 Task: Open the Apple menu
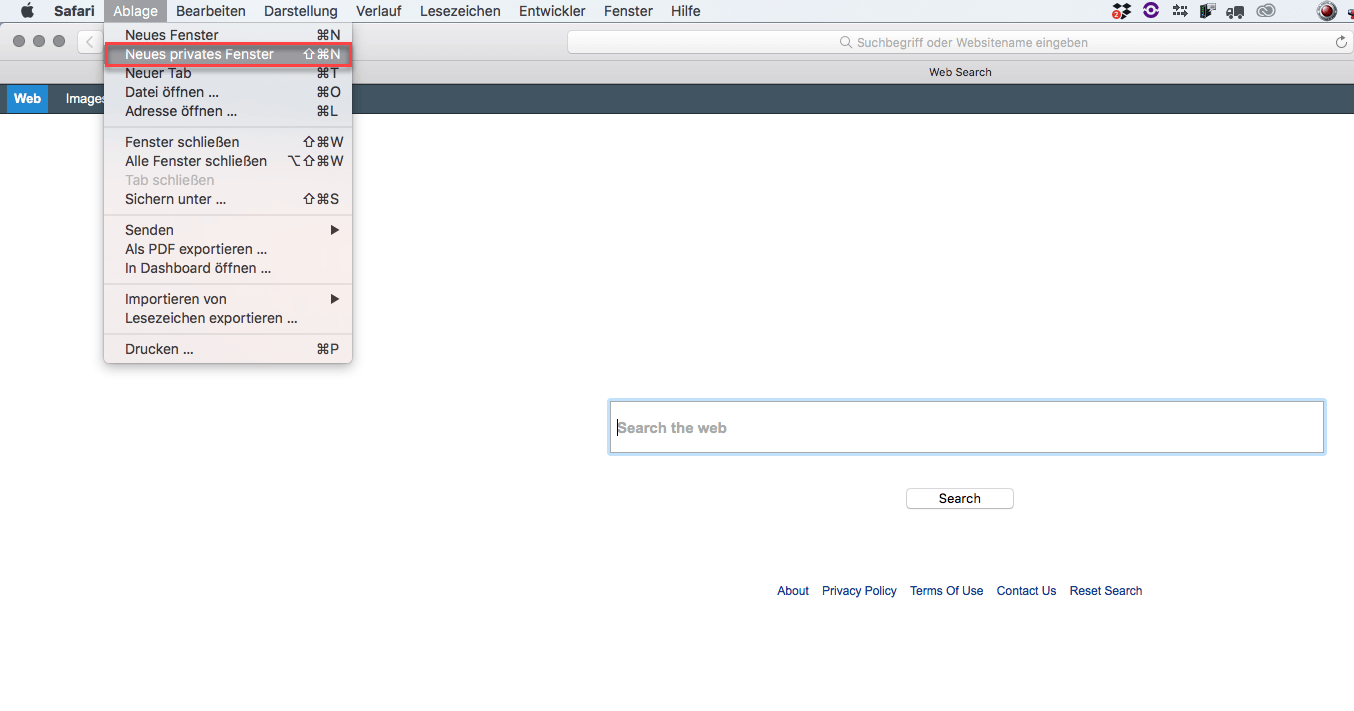point(27,11)
